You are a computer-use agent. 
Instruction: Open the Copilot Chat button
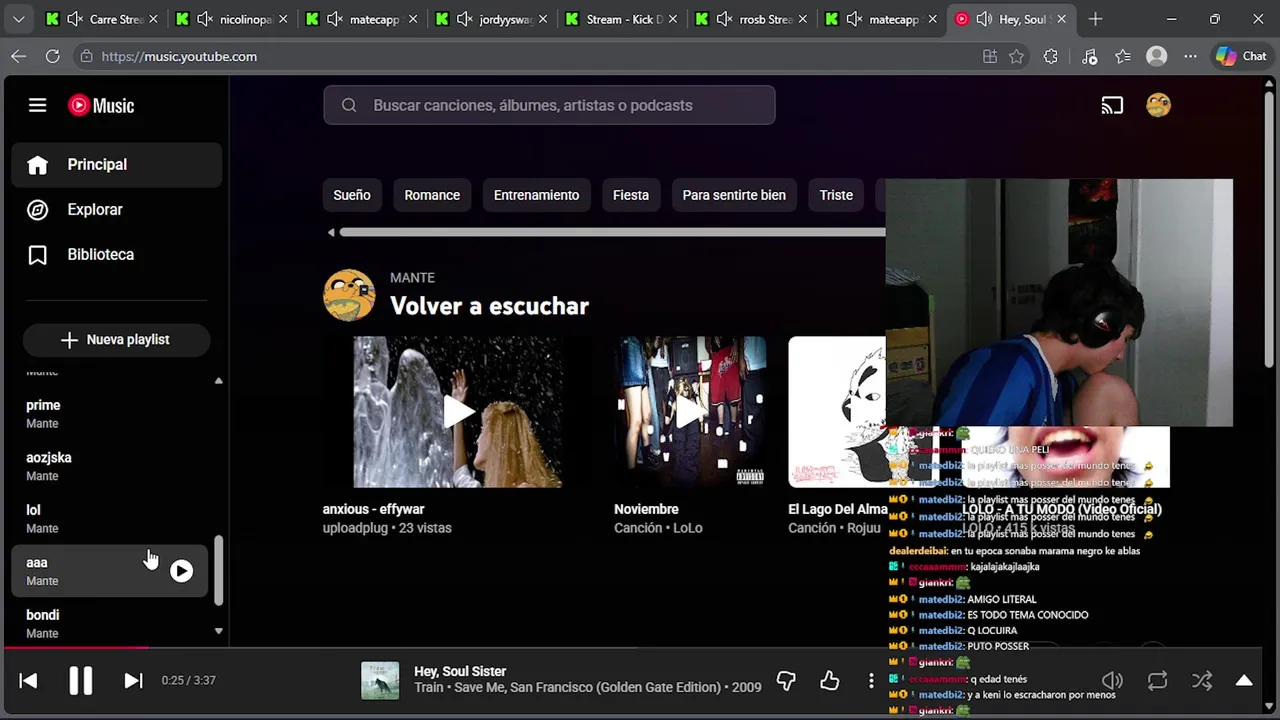coord(1241,56)
